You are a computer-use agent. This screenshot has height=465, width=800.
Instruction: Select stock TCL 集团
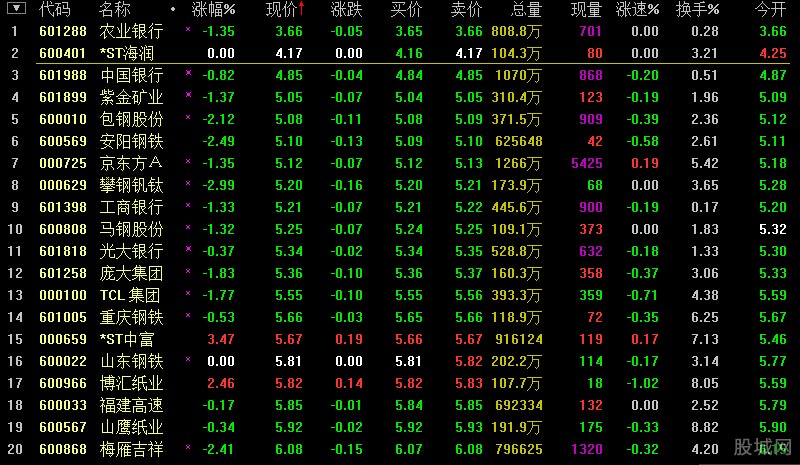pyautogui.click(x=130, y=295)
